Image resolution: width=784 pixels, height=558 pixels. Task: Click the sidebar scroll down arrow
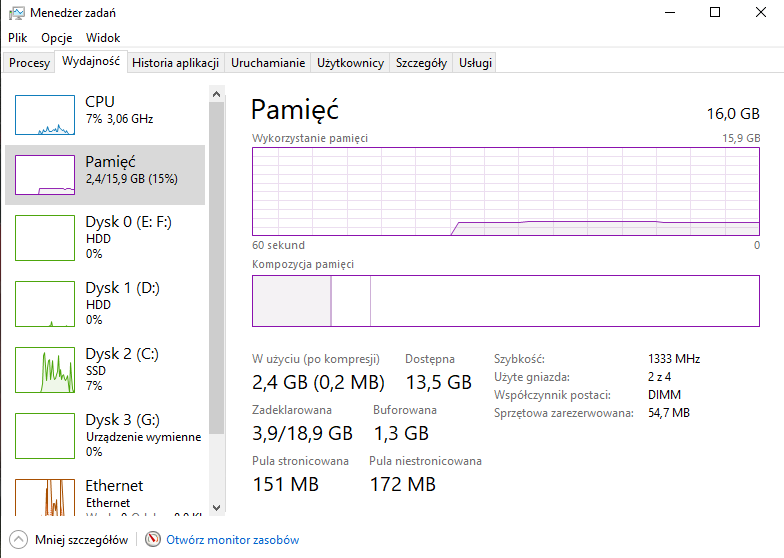coord(216,508)
